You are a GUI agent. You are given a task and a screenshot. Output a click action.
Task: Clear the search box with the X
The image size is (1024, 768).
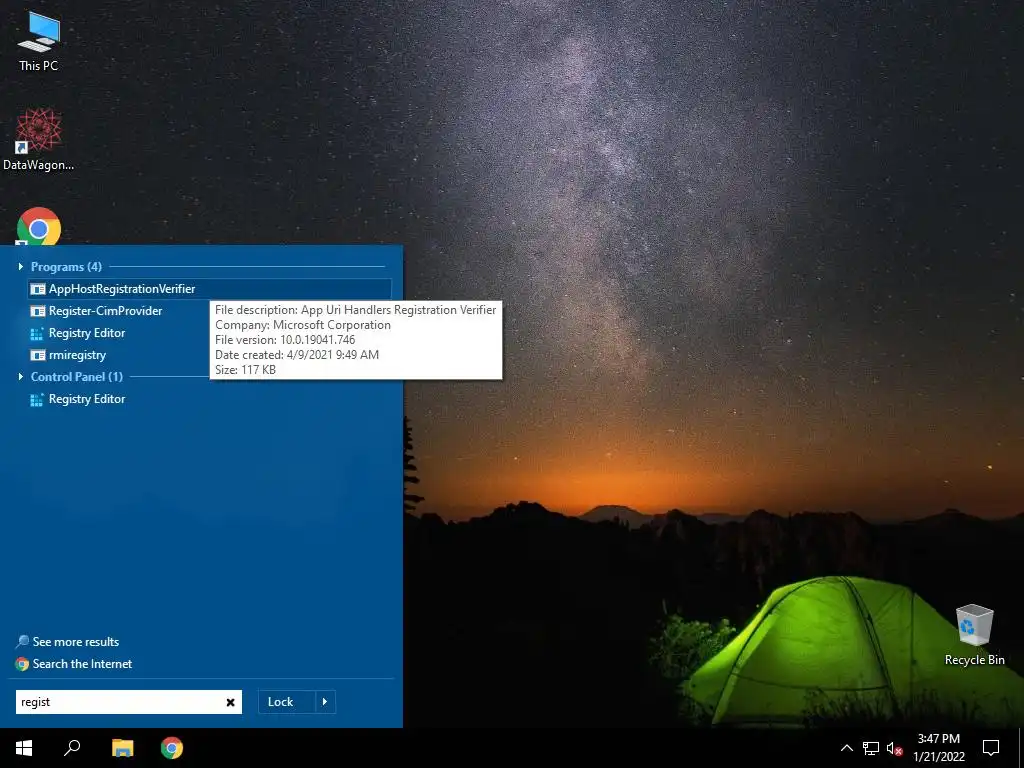click(x=231, y=702)
